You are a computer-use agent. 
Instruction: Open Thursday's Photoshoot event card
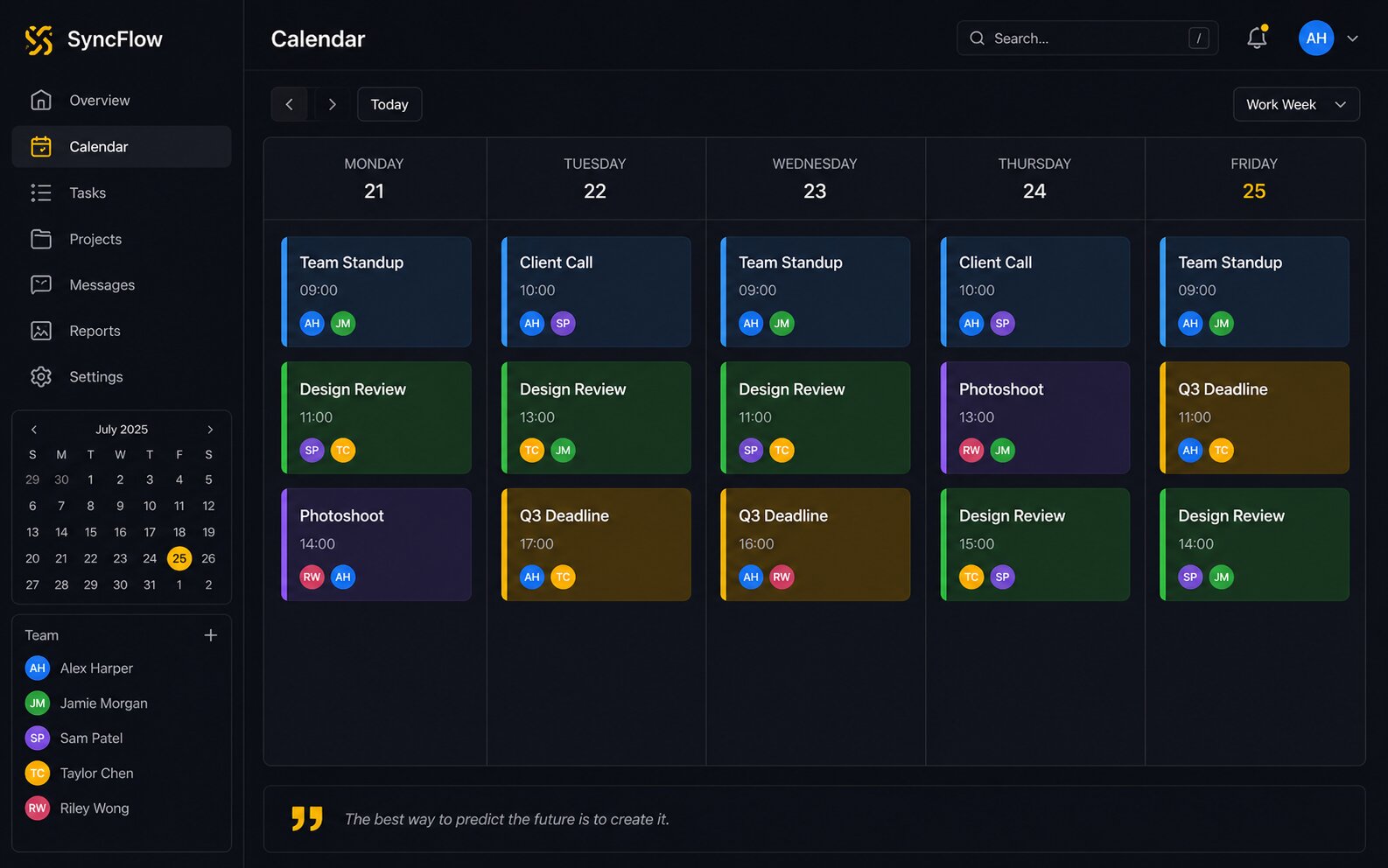pyautogui.click(x=1034, y=417)
